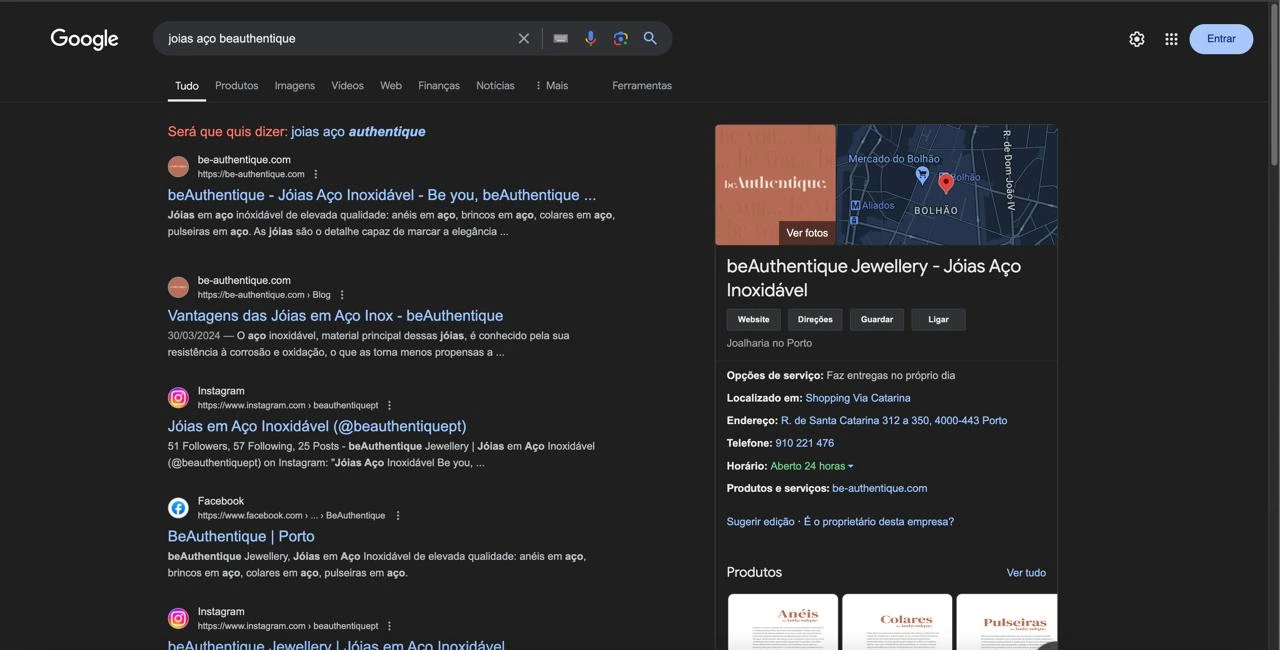Open the on-screen keyboard icon
The width and height of the screenshot is (1280, 650).
[560, 38]
